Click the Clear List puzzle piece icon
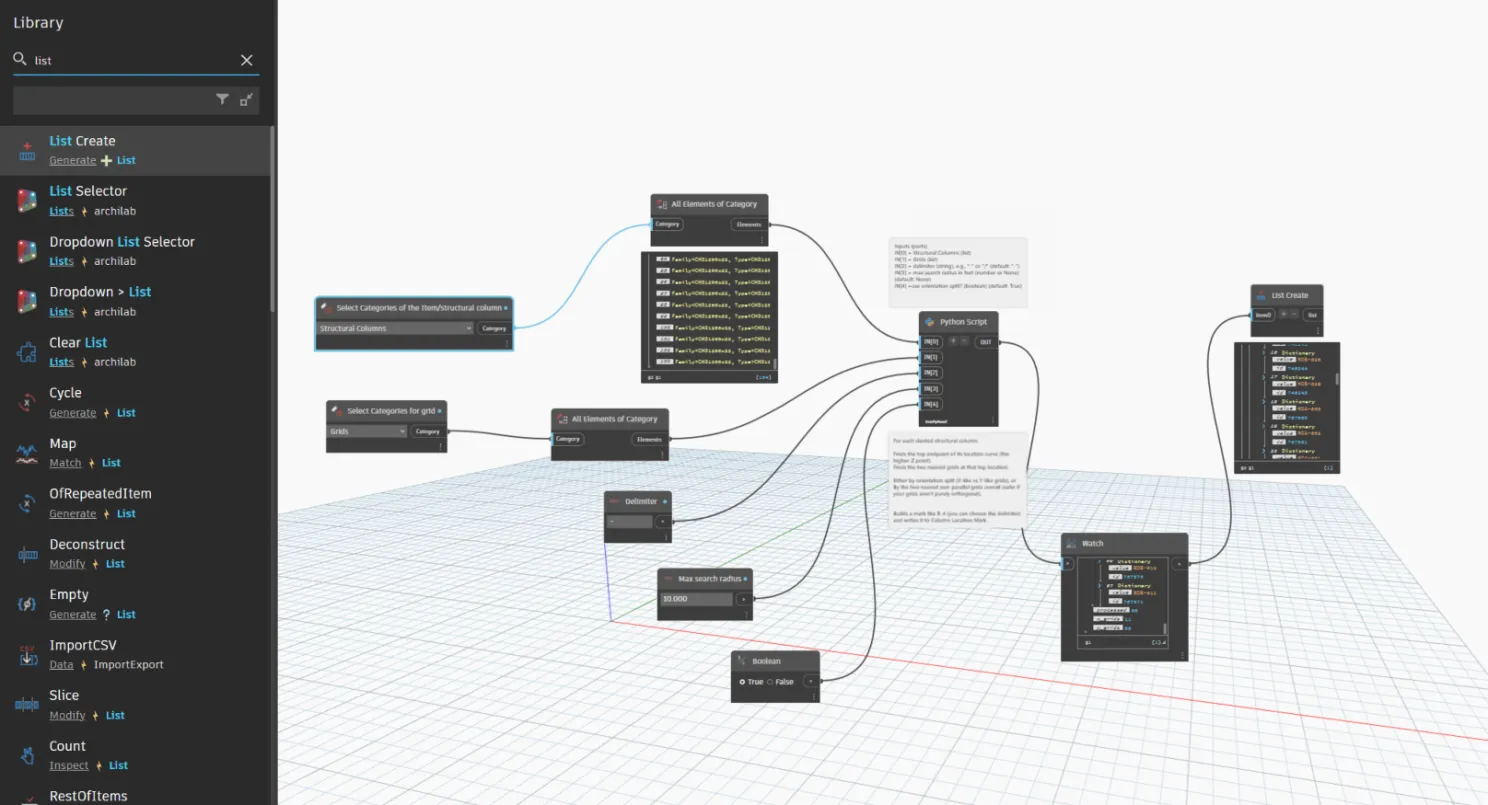The height and width of the screenshot is (805, 1488). [x=27, y=352]
